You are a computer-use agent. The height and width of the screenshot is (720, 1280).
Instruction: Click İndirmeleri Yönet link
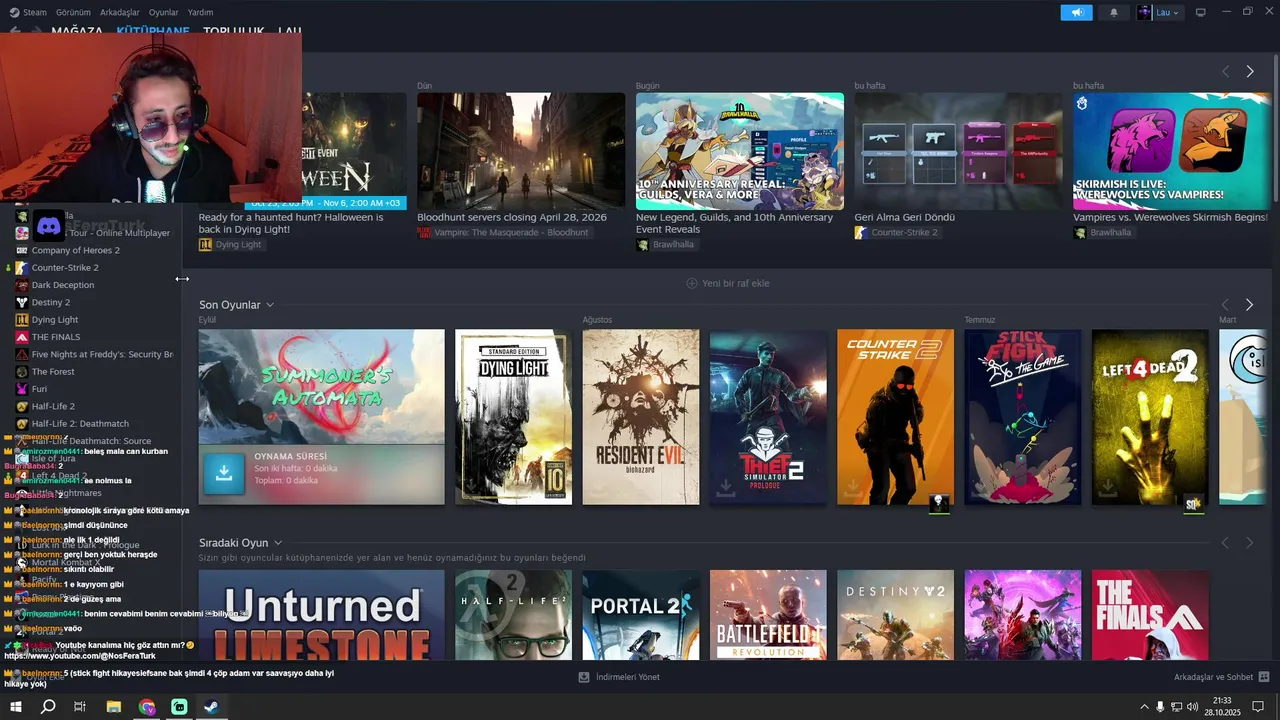click(x=627, y=677)
